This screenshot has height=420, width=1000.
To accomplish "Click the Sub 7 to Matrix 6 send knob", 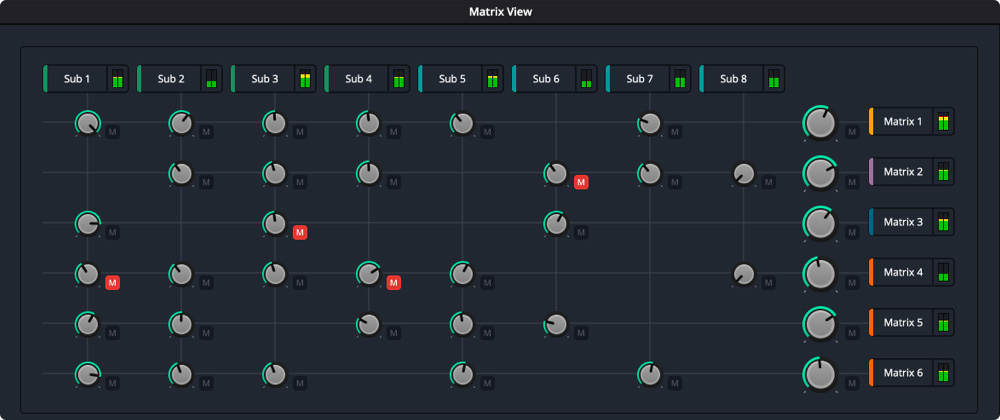I will pyautogui.click(x=649, y=374).
